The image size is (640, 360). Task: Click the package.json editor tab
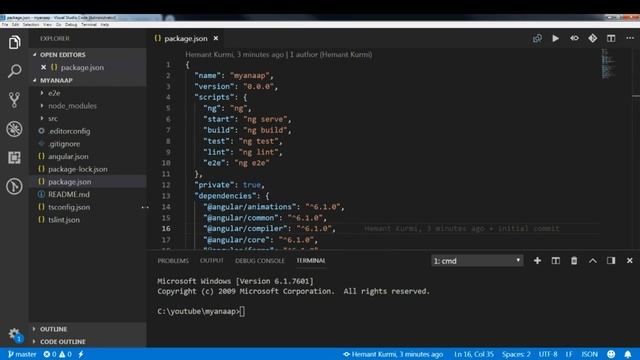coord(186,38)
